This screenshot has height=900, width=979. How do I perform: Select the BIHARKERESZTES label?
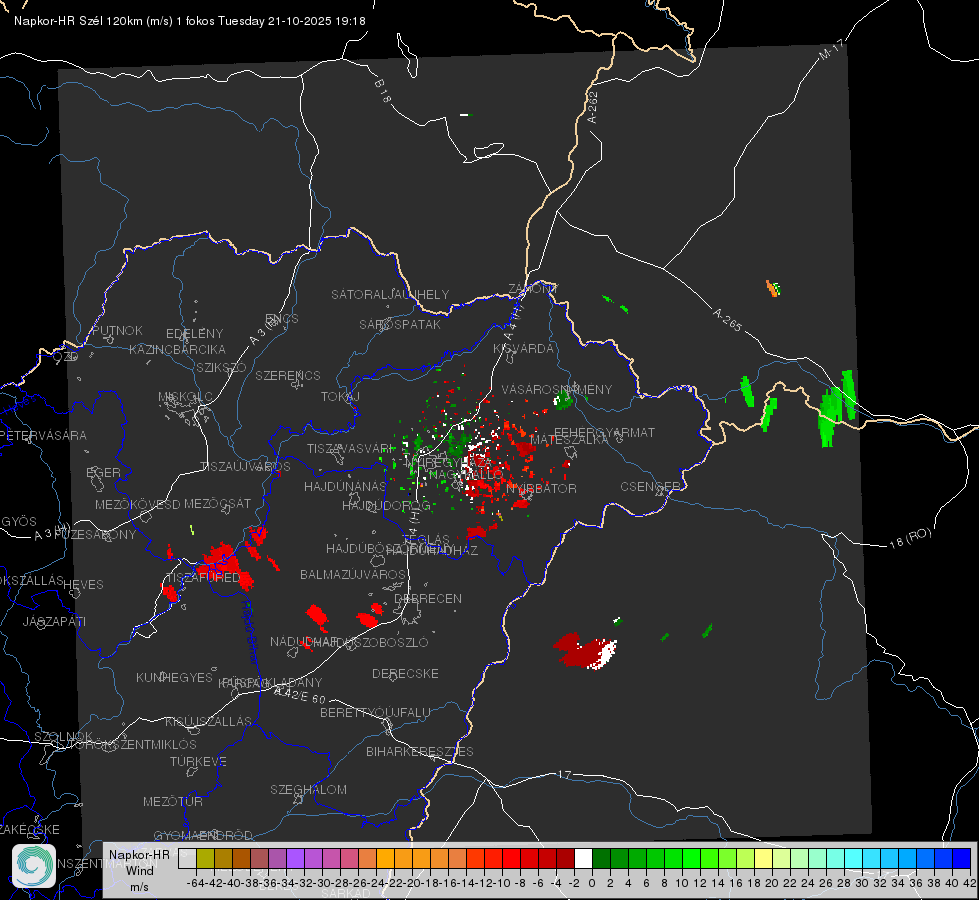point(420,751)
